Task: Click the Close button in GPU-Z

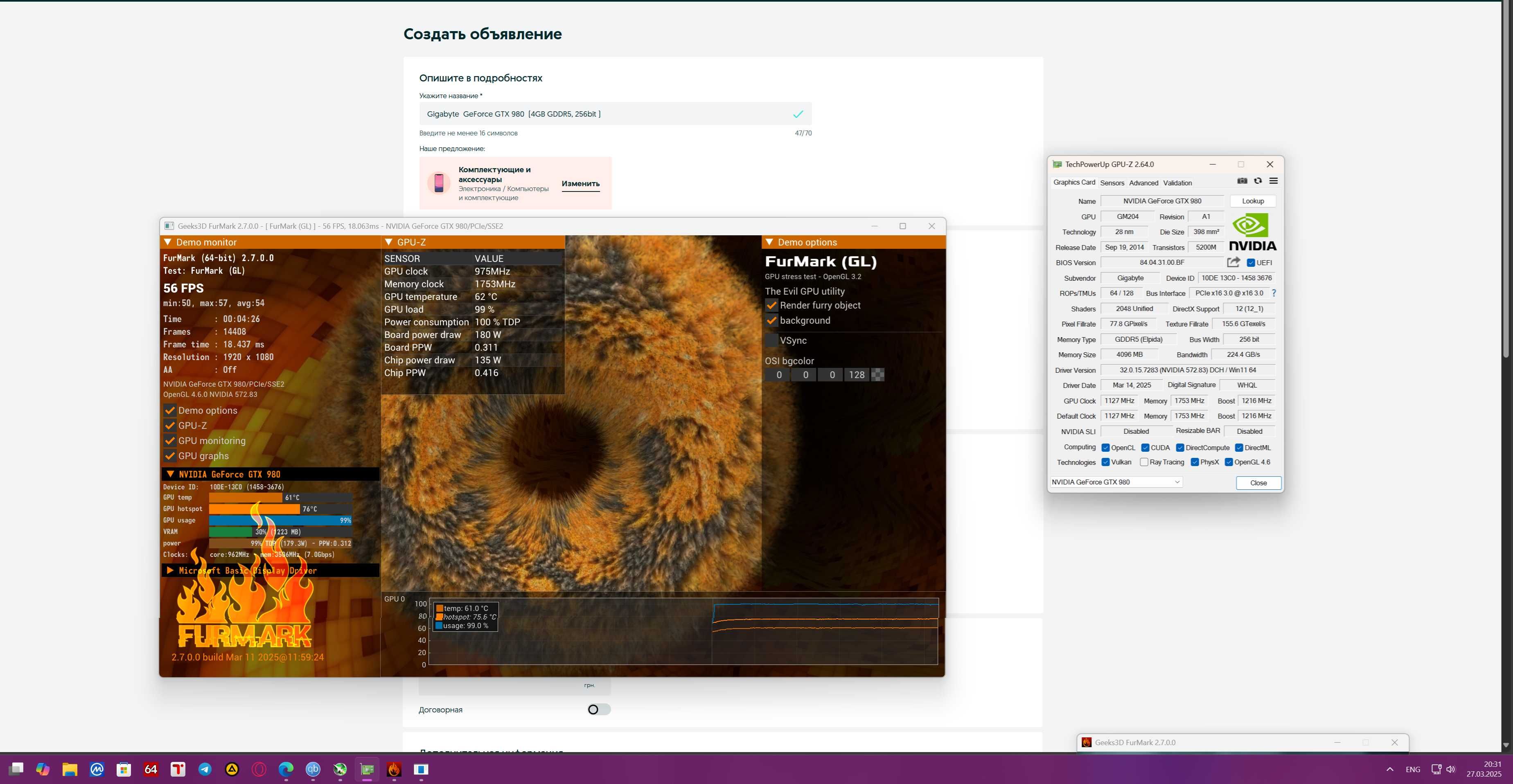Action: (x=1258, y=483)
